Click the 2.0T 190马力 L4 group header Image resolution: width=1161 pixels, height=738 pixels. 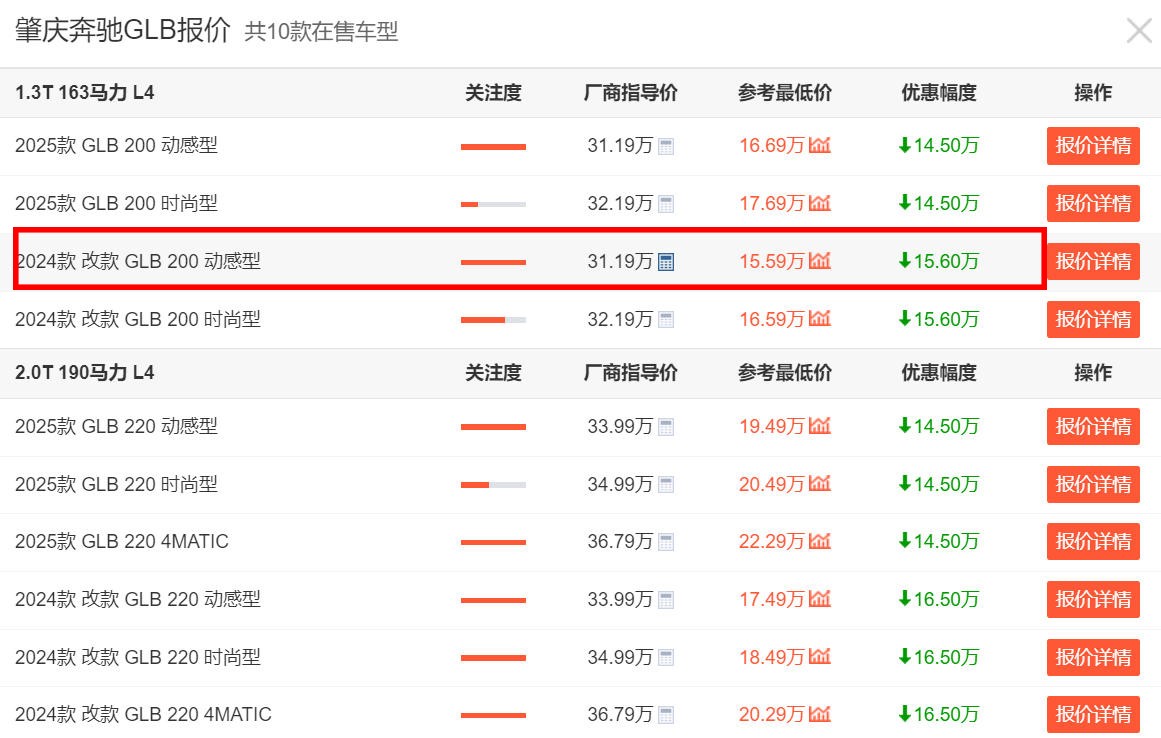coord(84,372)
